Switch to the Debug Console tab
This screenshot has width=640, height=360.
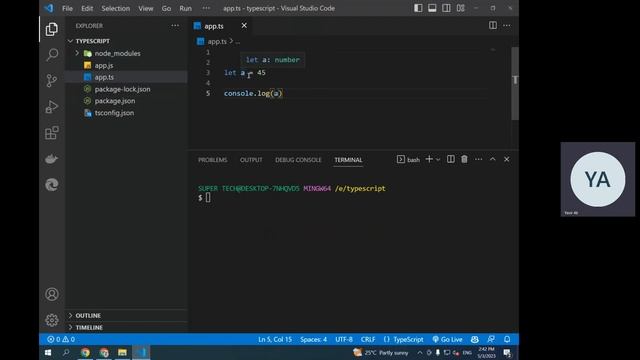point(298,160)
